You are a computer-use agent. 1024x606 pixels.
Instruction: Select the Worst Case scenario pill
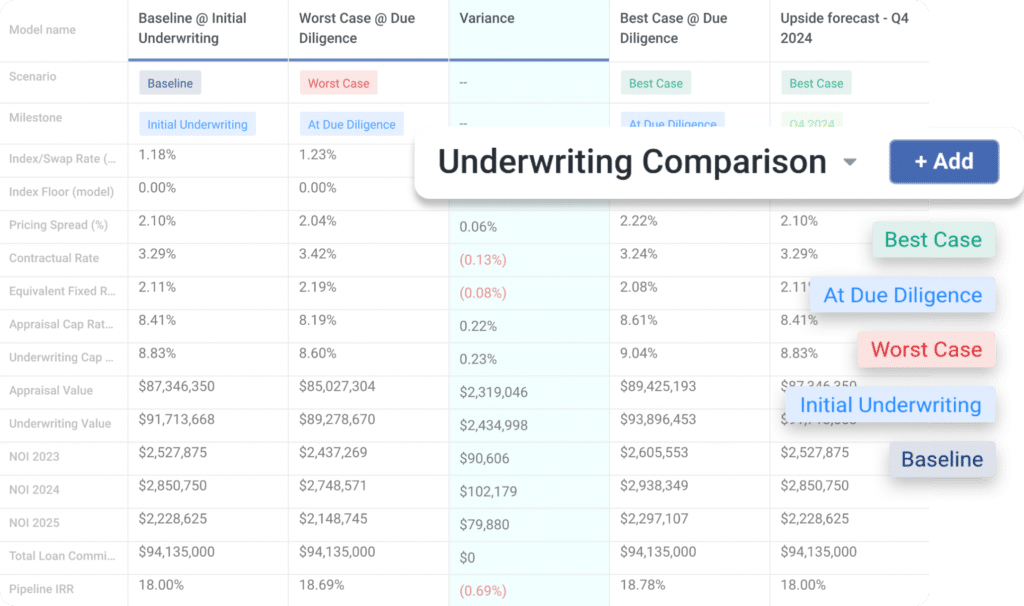tap(338, 82)
